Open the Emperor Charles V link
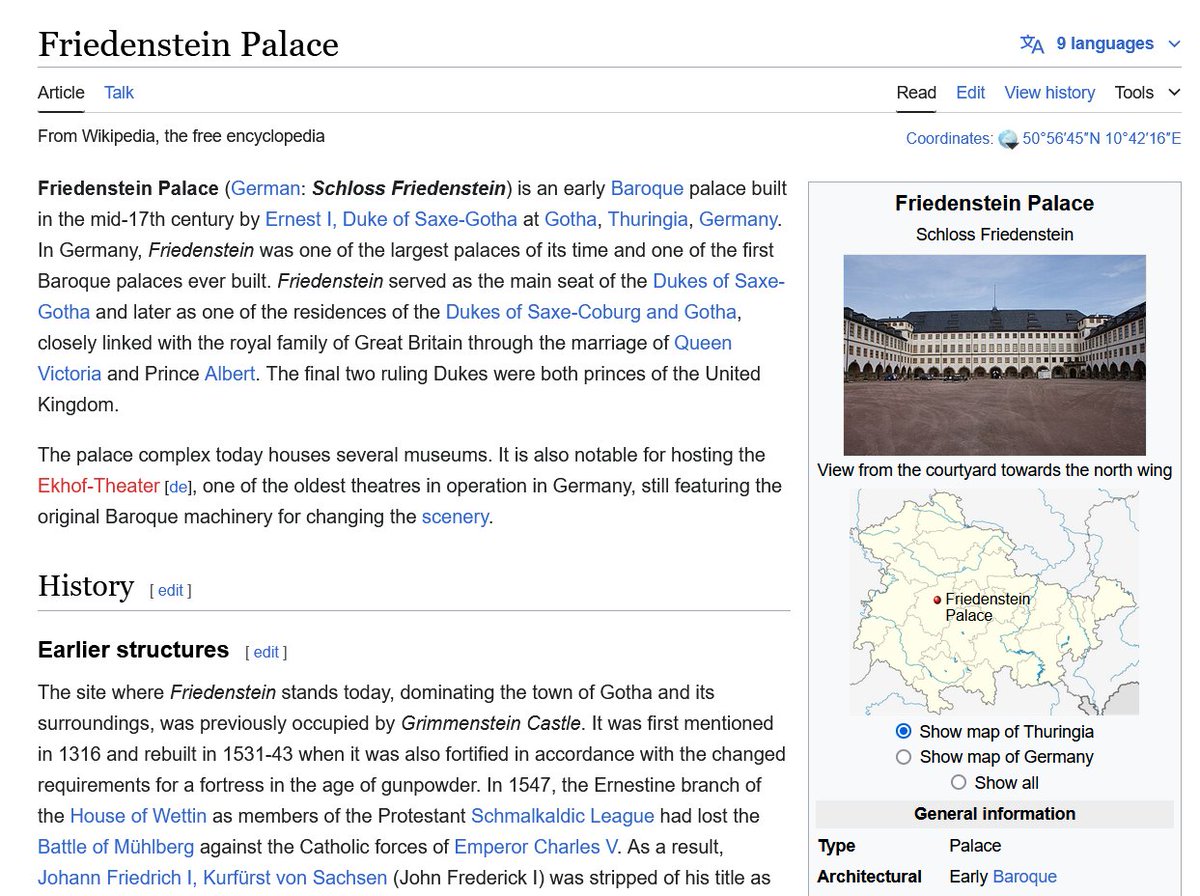 (x=536, y=847)
